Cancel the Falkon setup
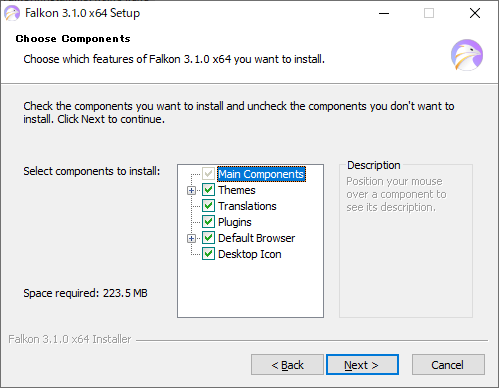This screenshot has height=388, width=499. pyautogui.click(x=448, y=365)
